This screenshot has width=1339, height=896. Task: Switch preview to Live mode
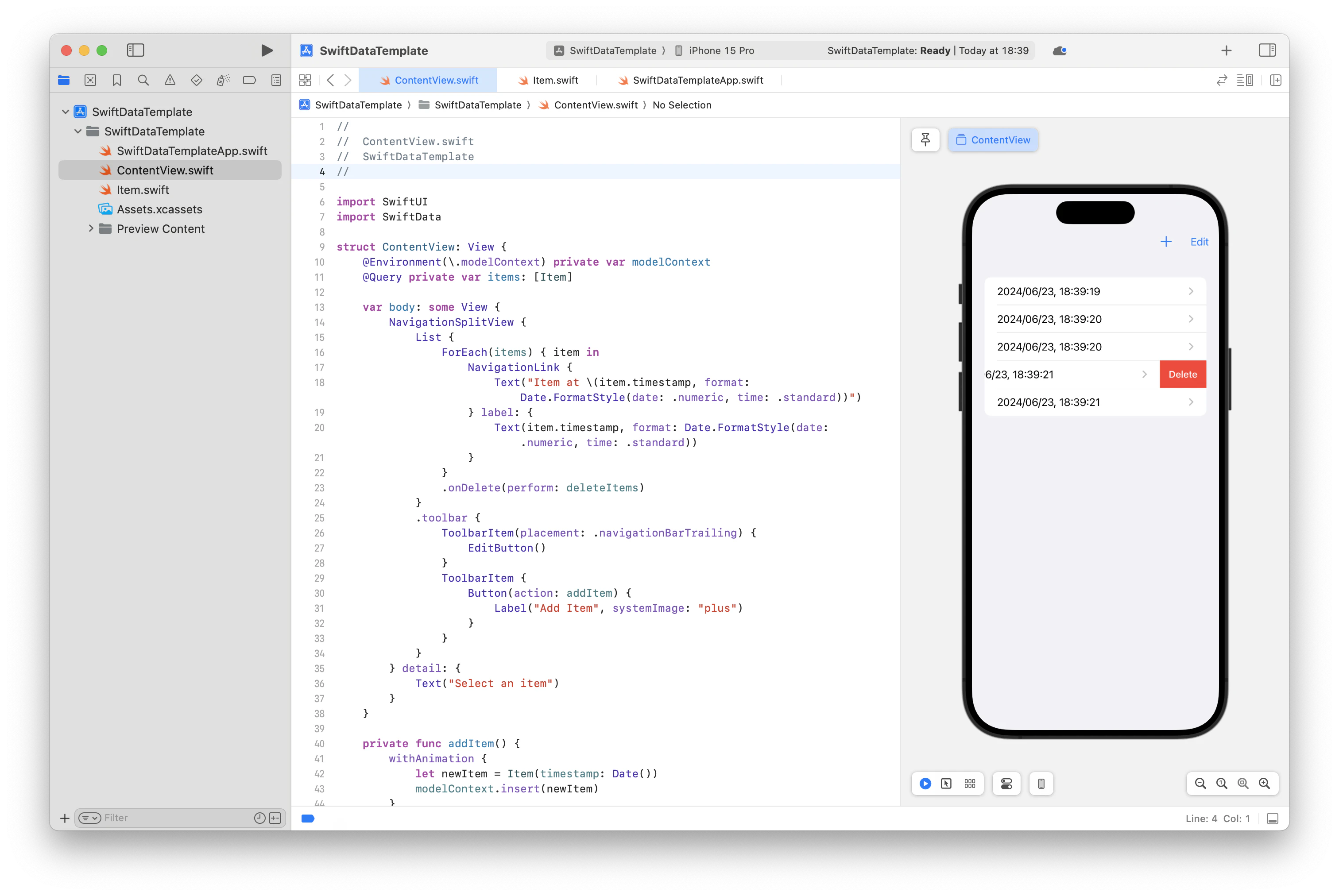925,784
